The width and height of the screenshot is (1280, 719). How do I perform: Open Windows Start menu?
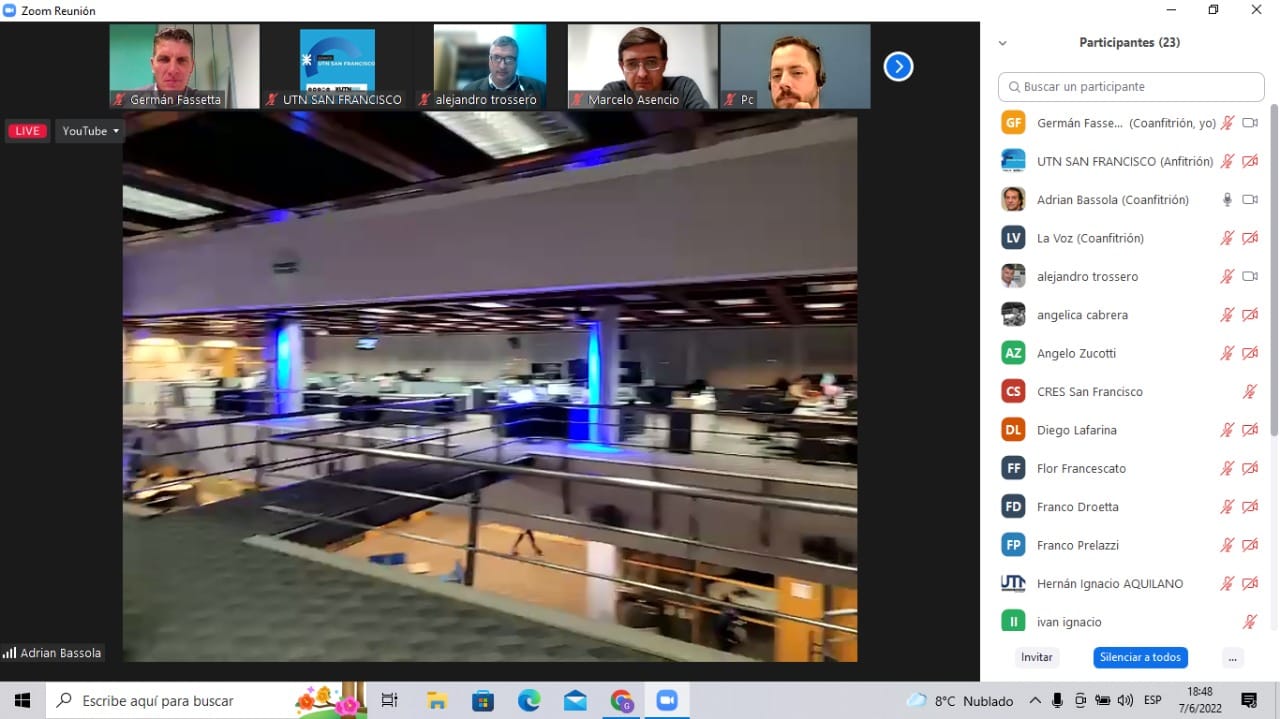point(23,700)
